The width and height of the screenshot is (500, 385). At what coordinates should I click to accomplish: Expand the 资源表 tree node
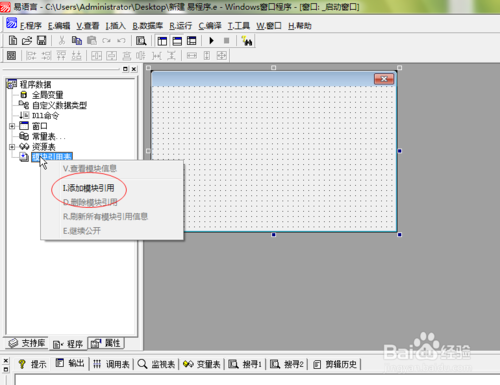pyautogui.click(x=12, y=147)
